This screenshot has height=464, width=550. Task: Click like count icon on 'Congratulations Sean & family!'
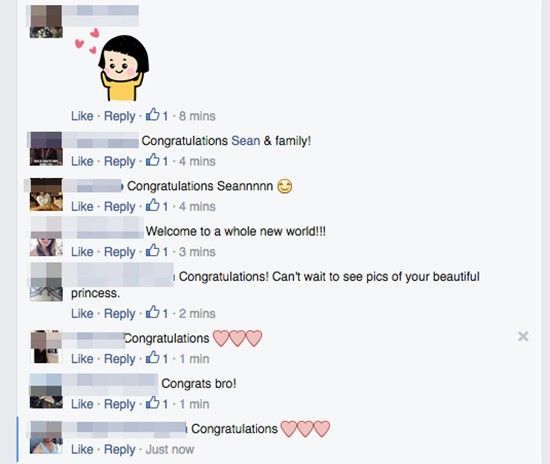click(x=153, y=160)
